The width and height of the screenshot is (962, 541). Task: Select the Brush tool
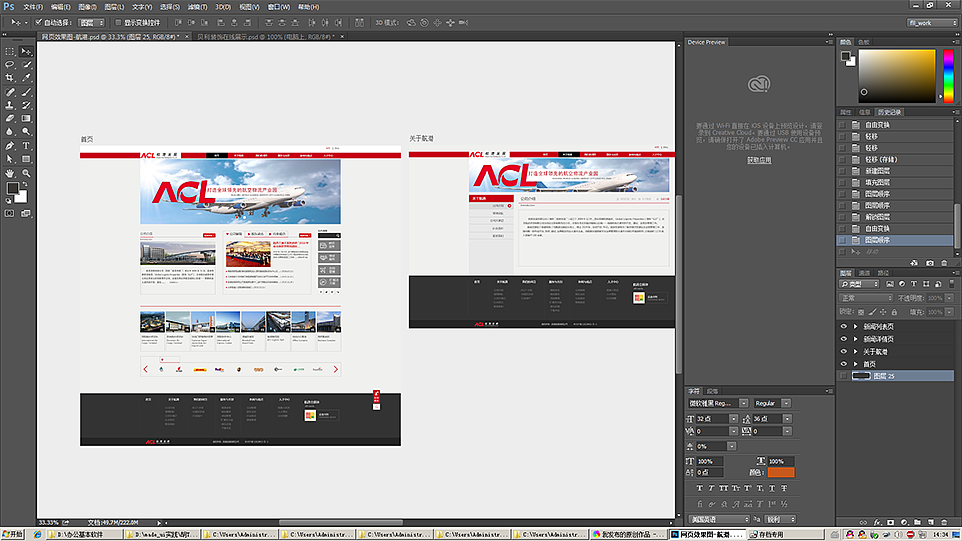coord(26,92)
